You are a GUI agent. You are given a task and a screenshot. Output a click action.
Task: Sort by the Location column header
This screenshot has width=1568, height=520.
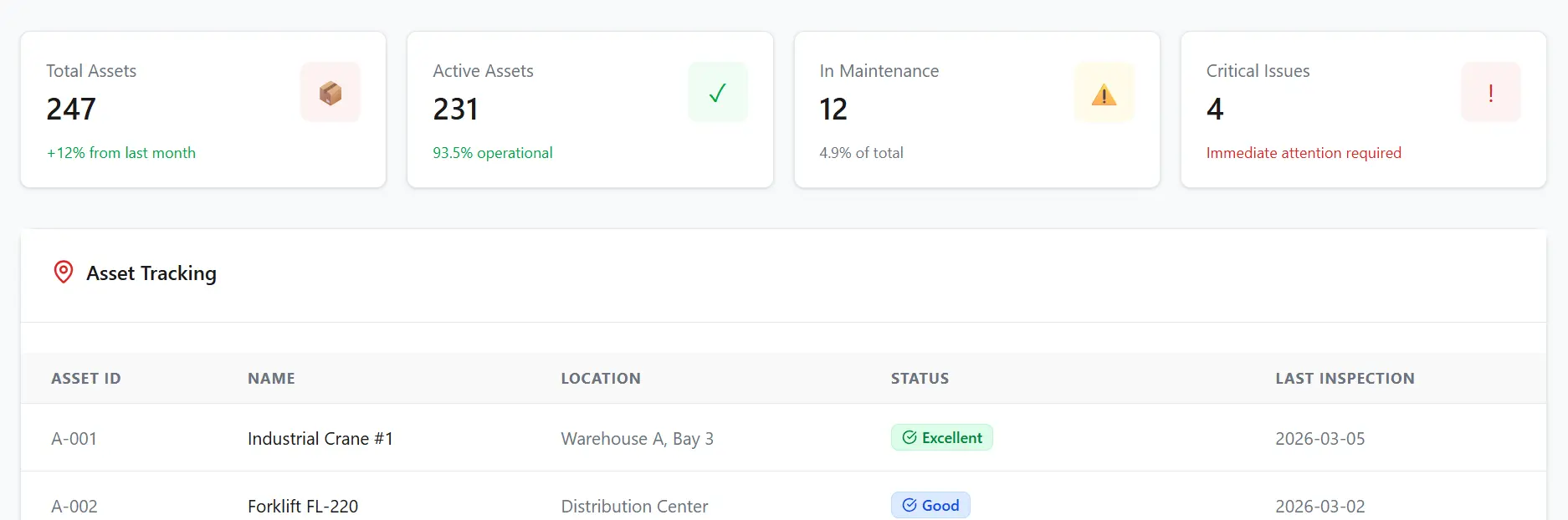(x=600, y=379)
